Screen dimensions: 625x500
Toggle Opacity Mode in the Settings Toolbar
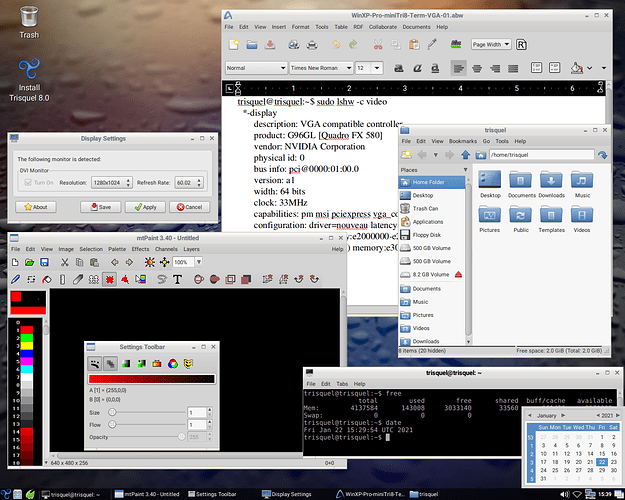[x=110, y=364]
